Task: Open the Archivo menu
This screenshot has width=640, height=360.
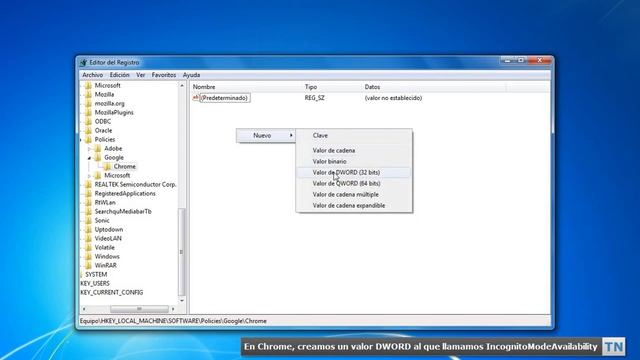Action: click(93, 75)
